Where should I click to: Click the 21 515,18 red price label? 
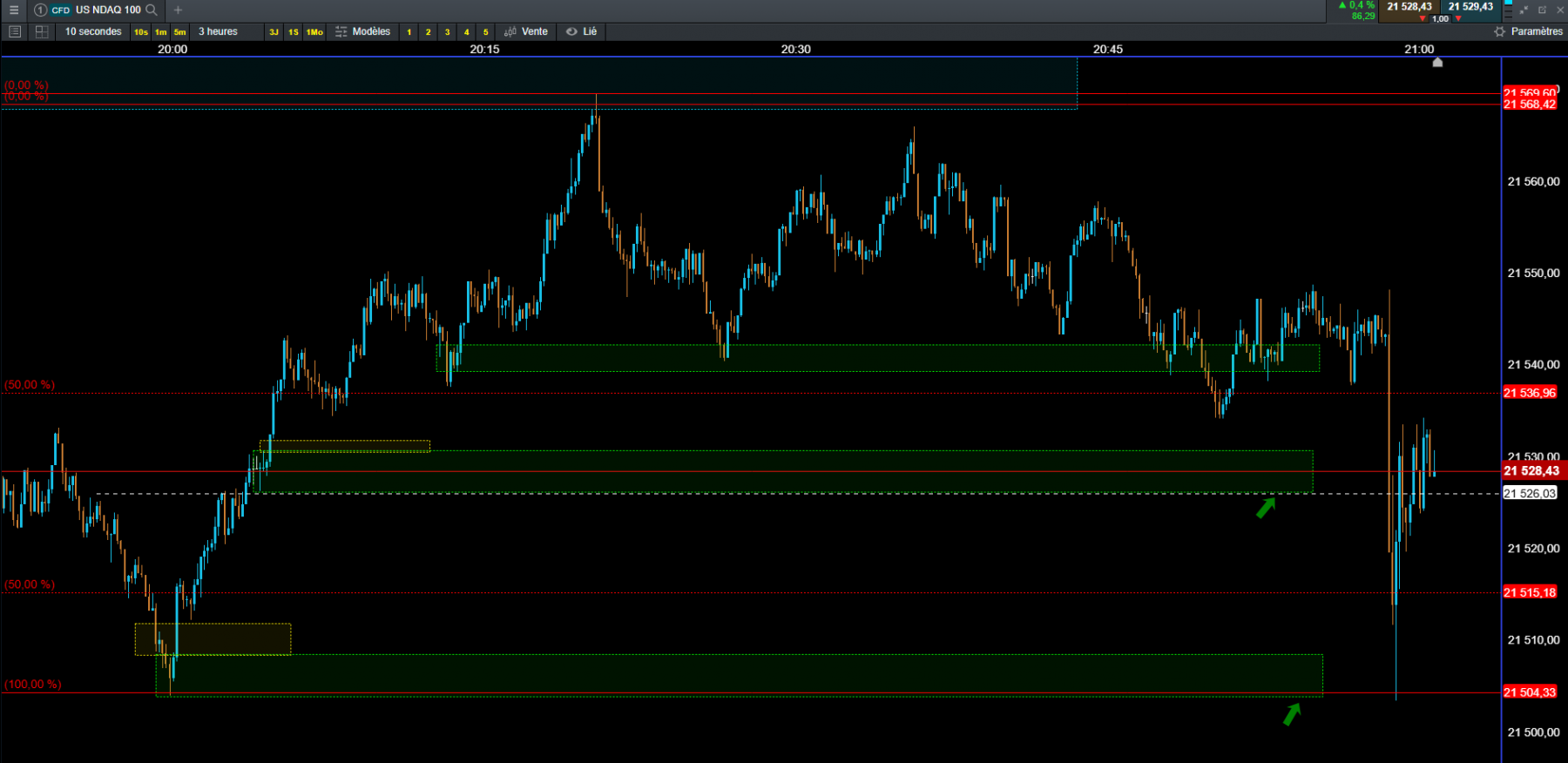(x=1530, y=592)
